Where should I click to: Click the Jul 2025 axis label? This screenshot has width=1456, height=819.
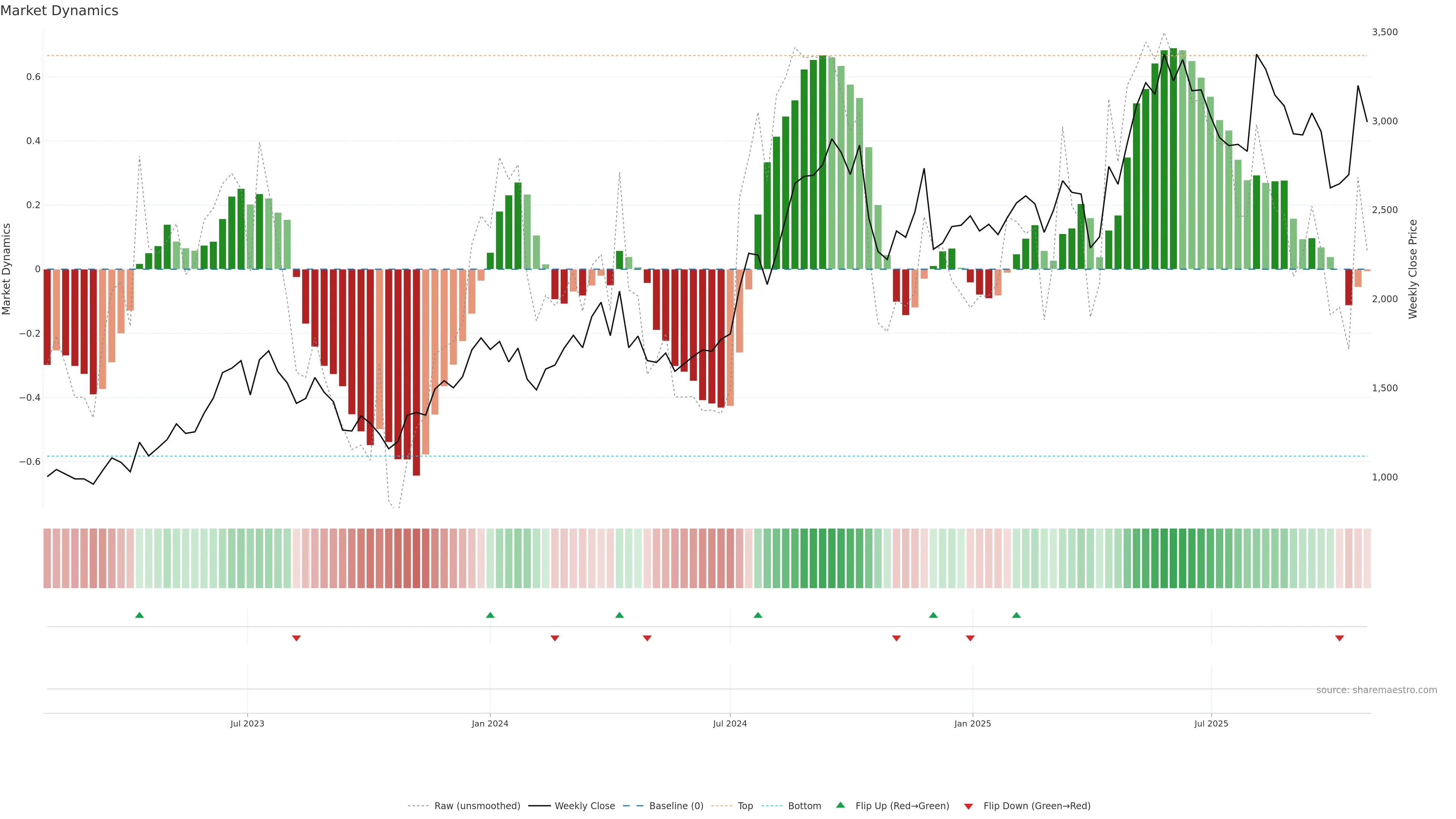(1211, 723)
